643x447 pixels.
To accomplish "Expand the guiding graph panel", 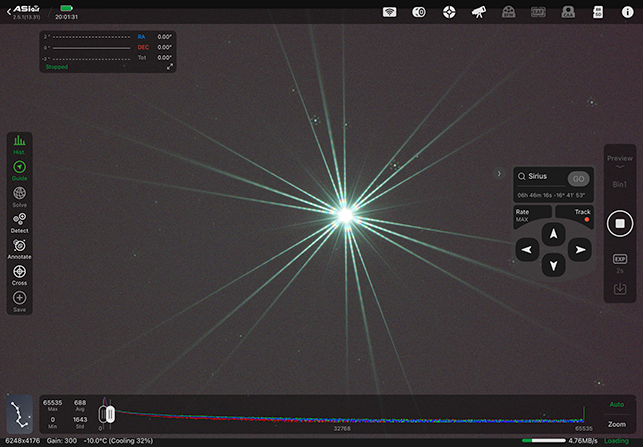I will [170, 67].
